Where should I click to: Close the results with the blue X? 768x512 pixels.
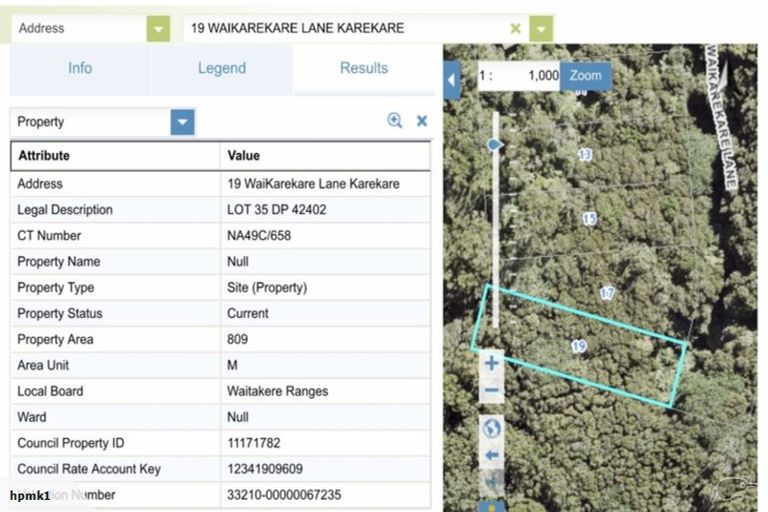(422, 121)
